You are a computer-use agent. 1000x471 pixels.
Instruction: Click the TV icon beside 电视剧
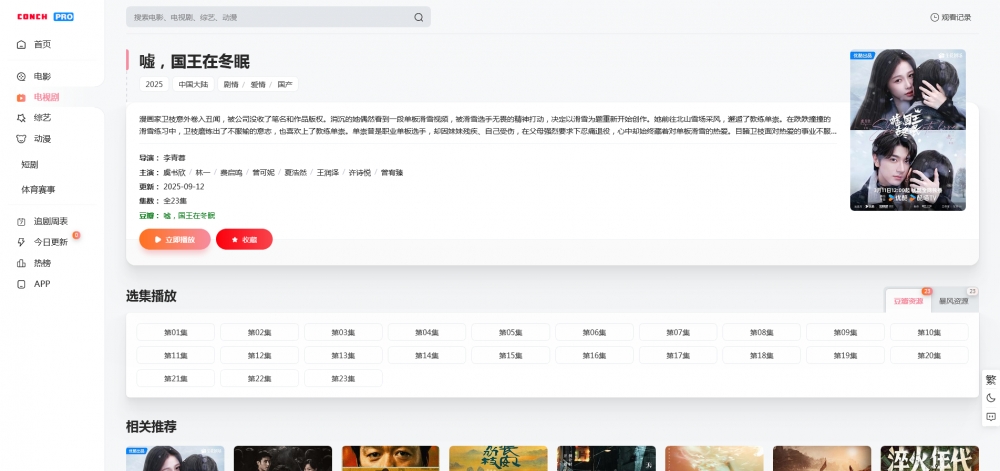coord(22,98)
